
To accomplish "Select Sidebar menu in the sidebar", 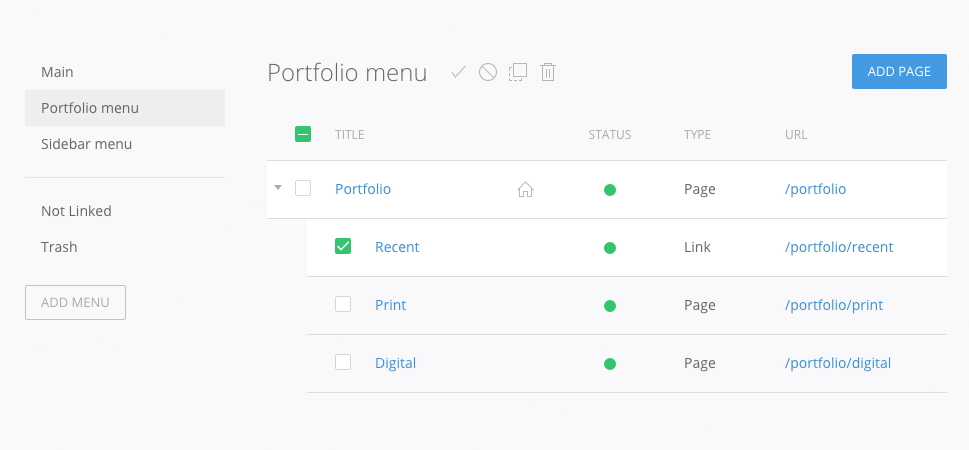I will (87, 144).
